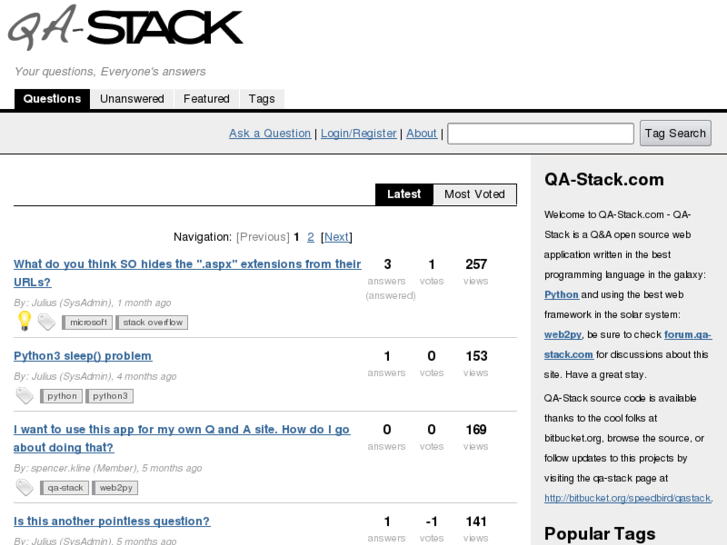Open the bitbucket.org/speedbird/qastack link
Screen dimensions: 727x545
coord(627,498)
